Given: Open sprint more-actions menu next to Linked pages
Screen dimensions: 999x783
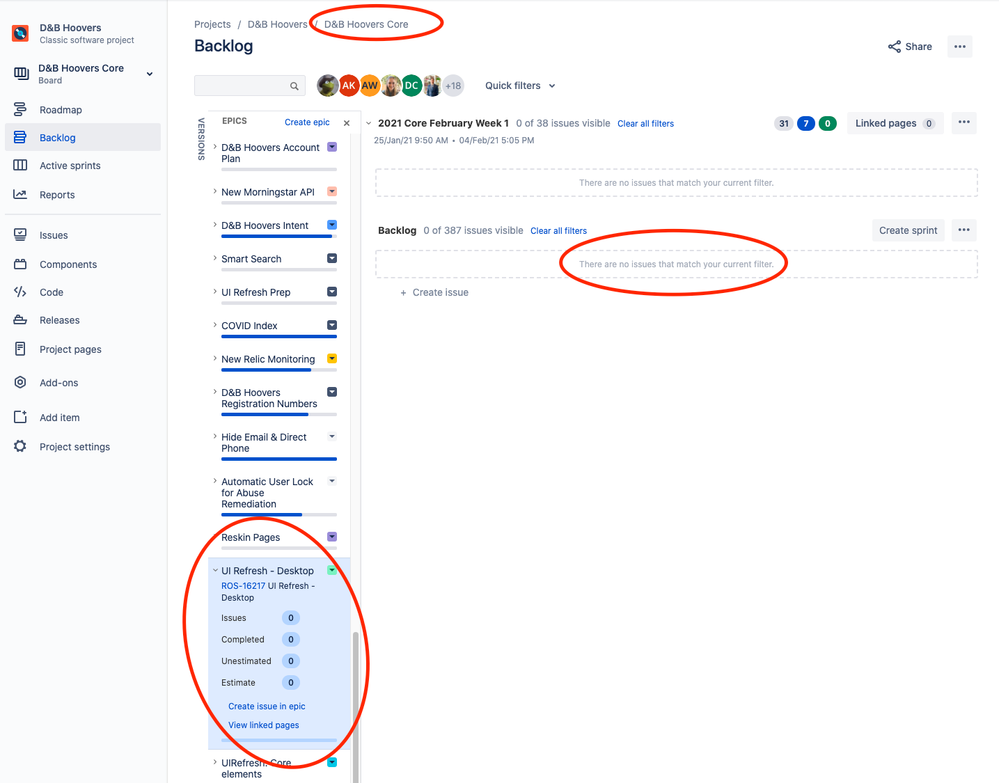Looking at the screenshot, I should coord(964,122).
